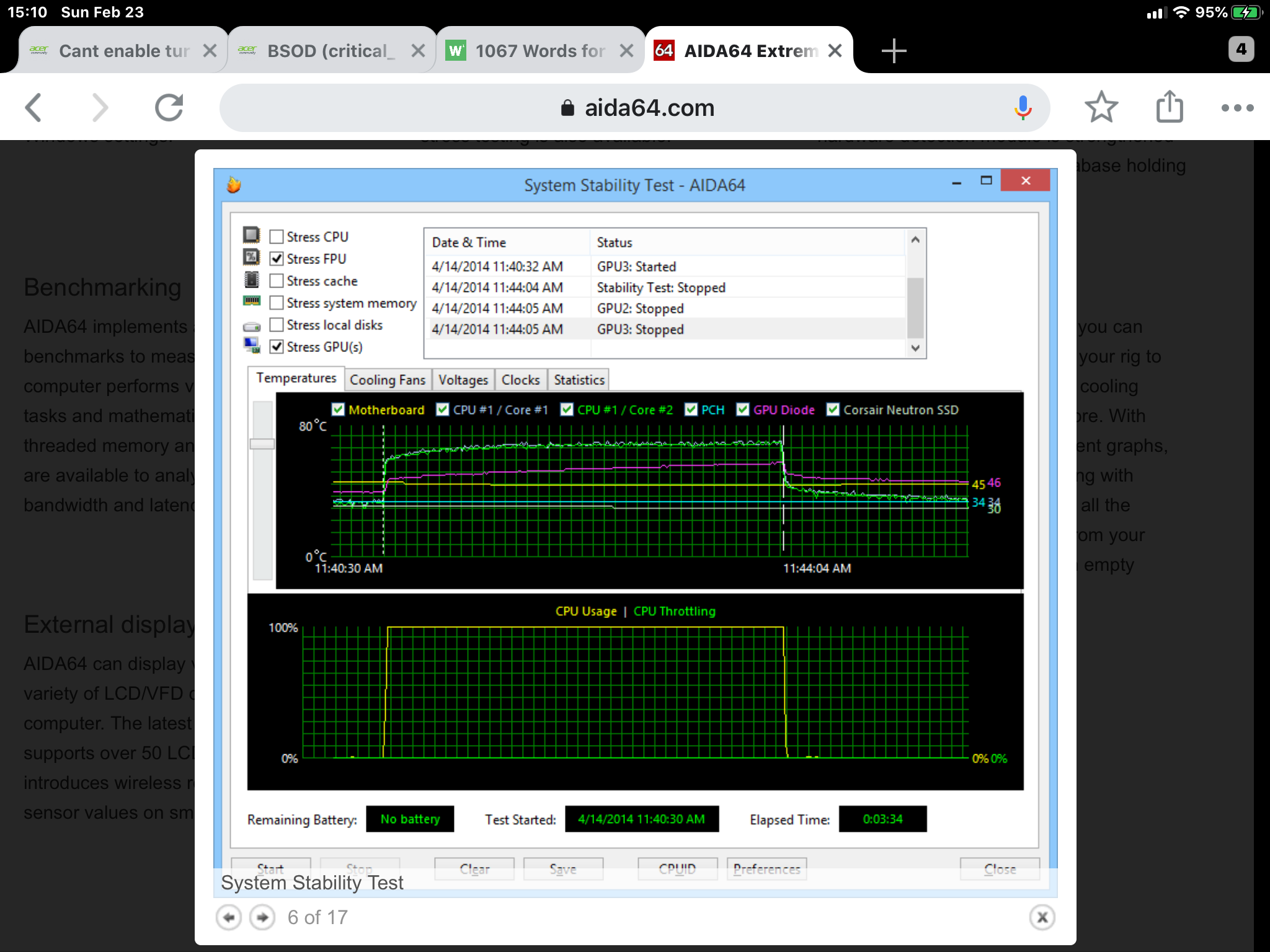Screen dimensions: 1270x952
Task: Close the AIDA64 Extreme tab
Action: coord(835,51)
